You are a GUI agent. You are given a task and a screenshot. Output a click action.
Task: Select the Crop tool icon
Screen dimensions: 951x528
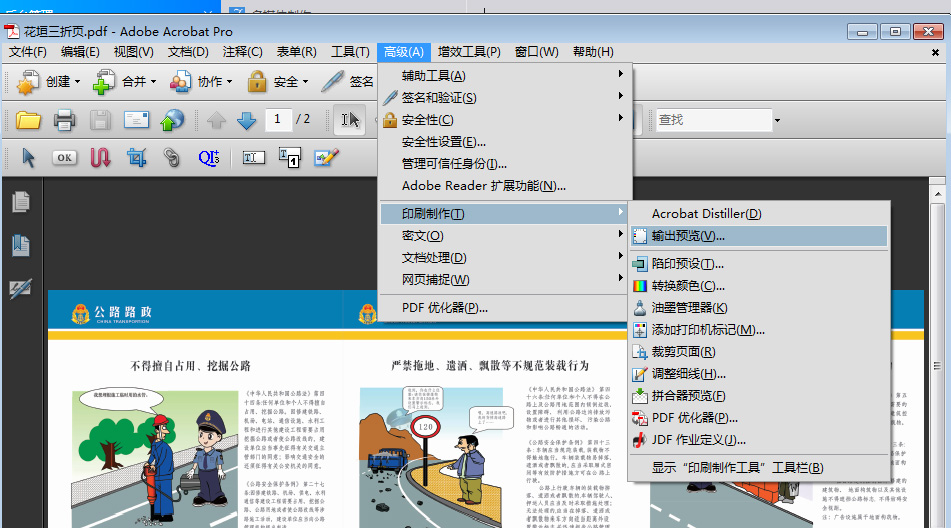(136, 158)
